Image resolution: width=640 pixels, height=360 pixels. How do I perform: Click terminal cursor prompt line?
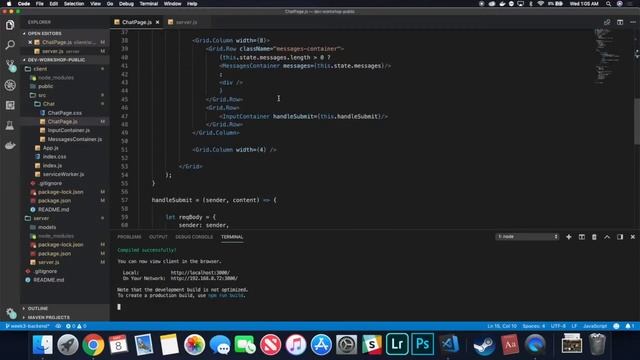click(119, 307)
